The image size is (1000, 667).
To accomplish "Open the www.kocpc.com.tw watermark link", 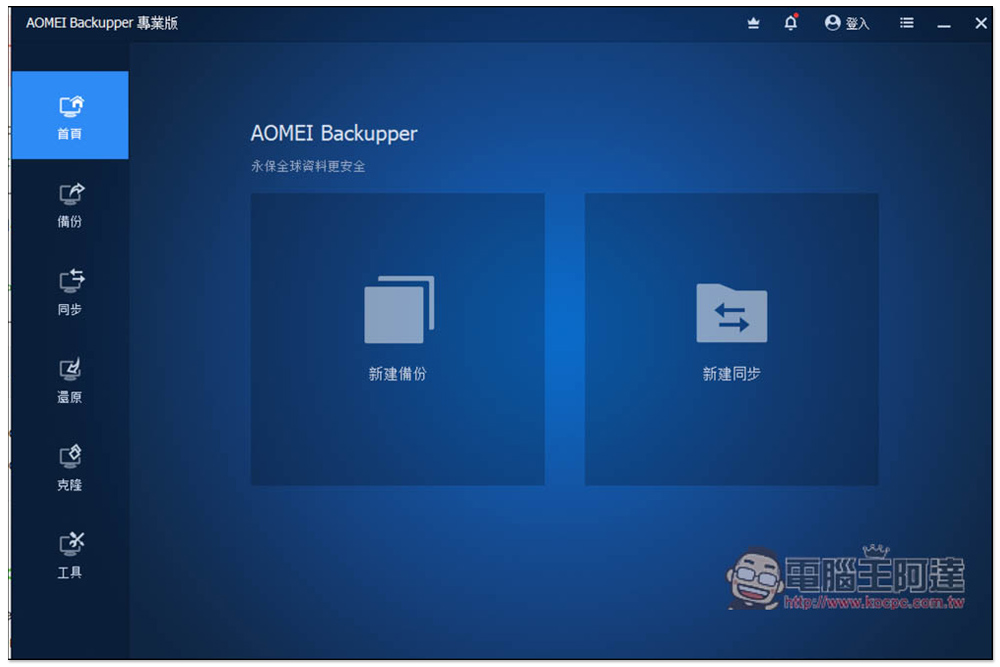I will 872,603.
